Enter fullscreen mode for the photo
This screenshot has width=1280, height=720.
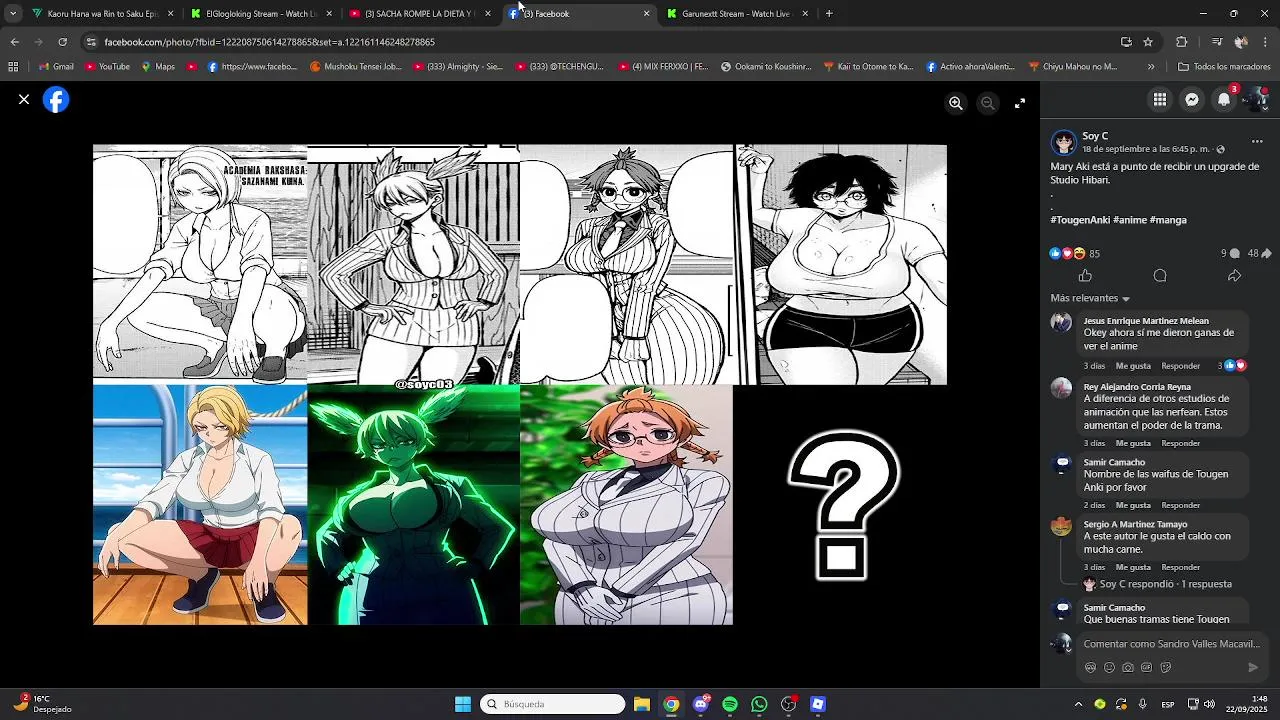1020,103
